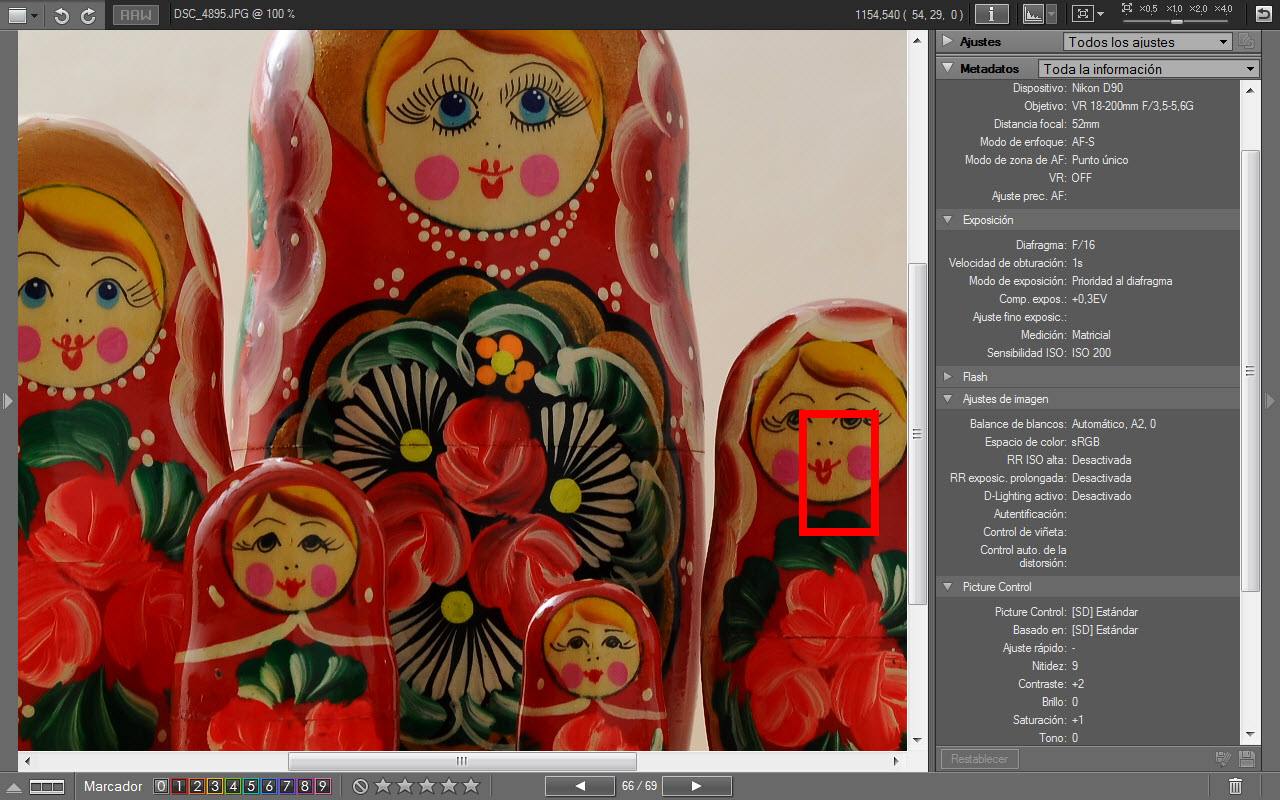Delete the image with the trash icon

1235,786
